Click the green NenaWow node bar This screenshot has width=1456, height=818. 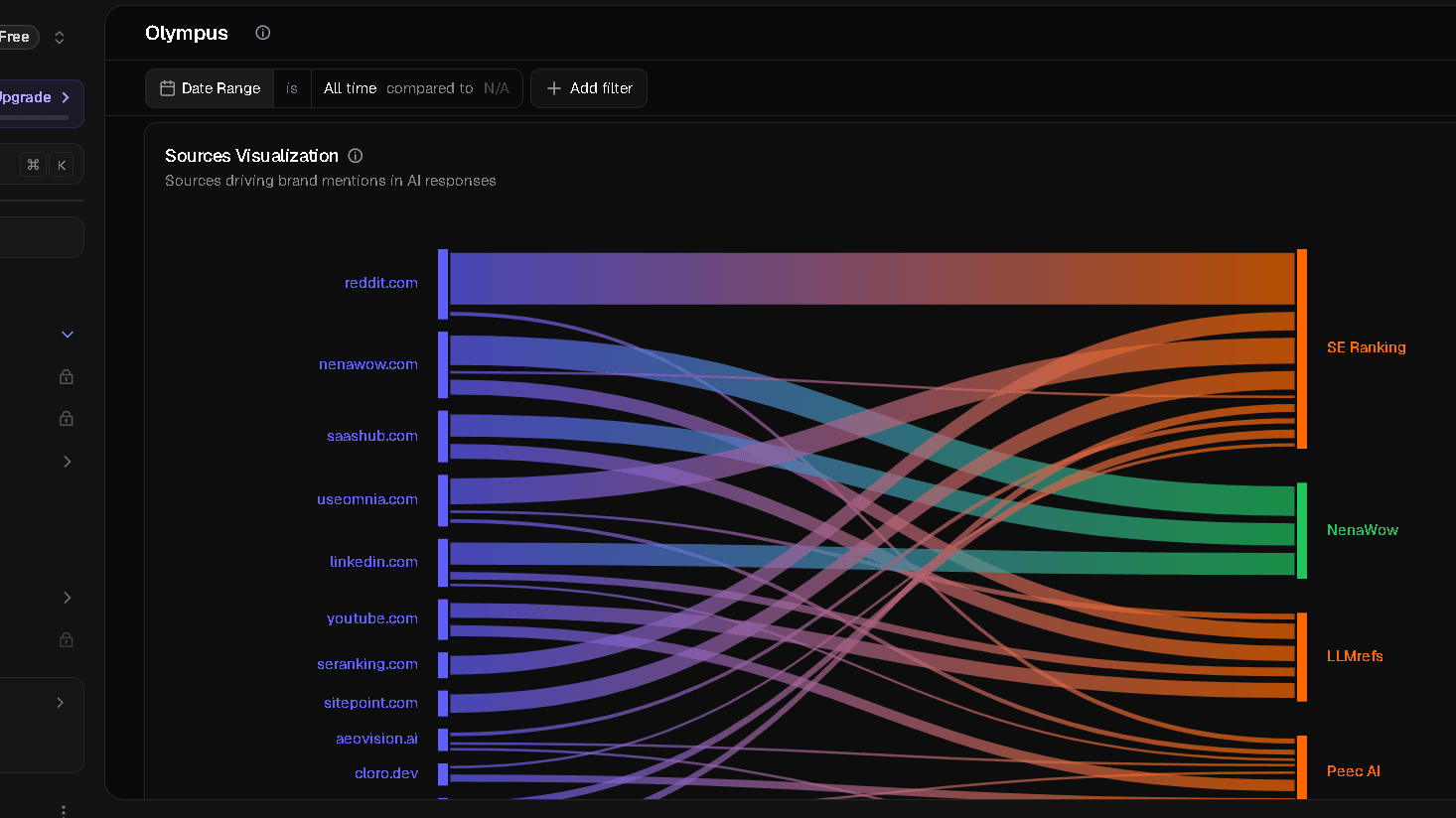(1302, 531)
